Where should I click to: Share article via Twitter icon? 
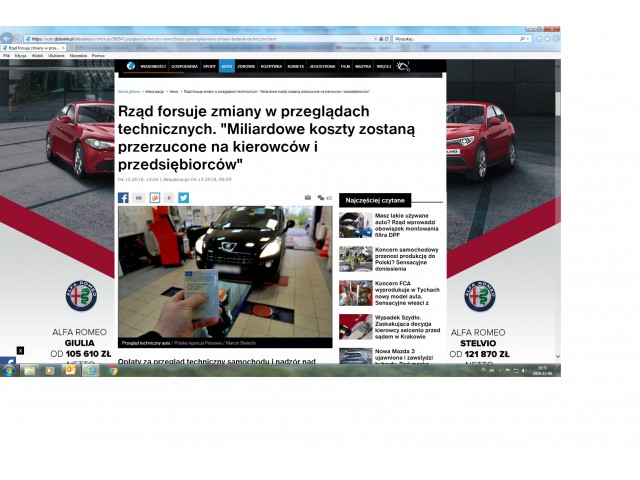(x=183, y=198)
